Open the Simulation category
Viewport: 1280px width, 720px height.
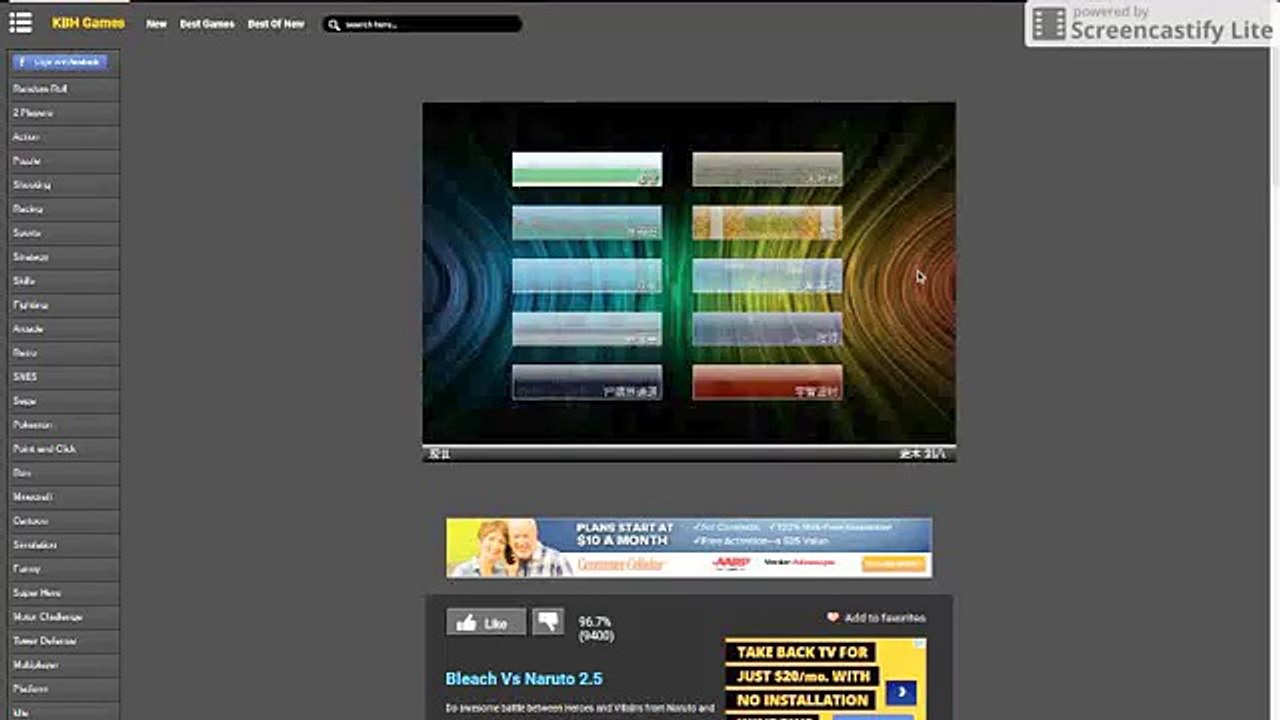63,545
